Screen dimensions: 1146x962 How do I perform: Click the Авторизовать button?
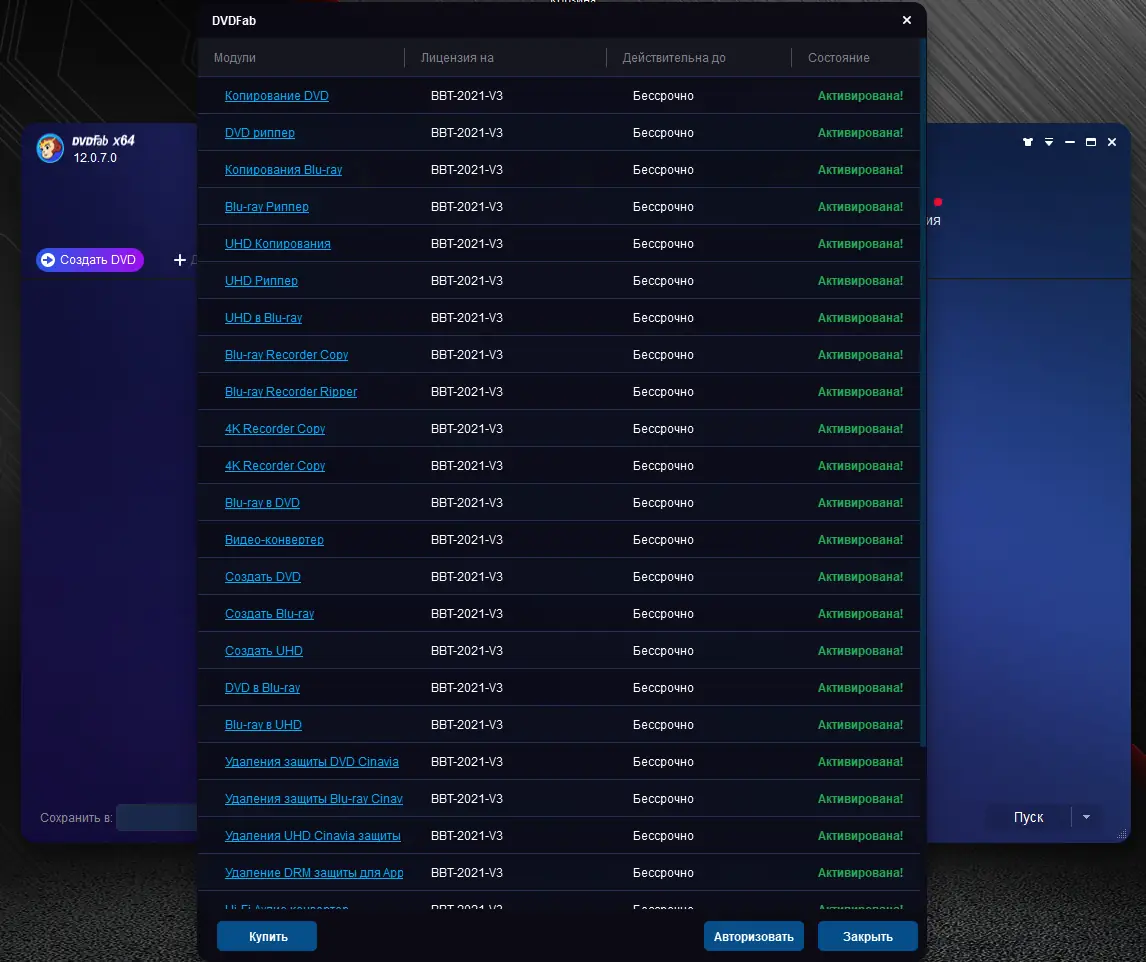[x=754, y=936]
